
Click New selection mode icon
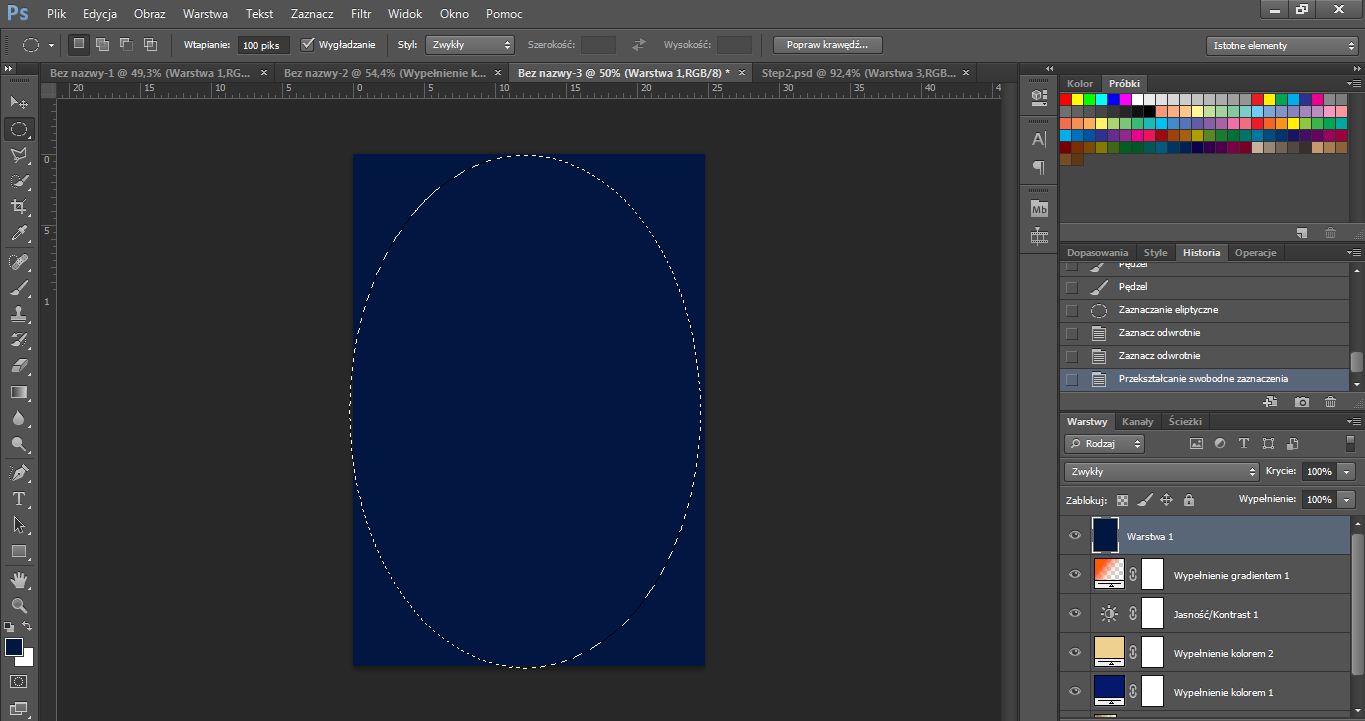(x=78, y=45)
